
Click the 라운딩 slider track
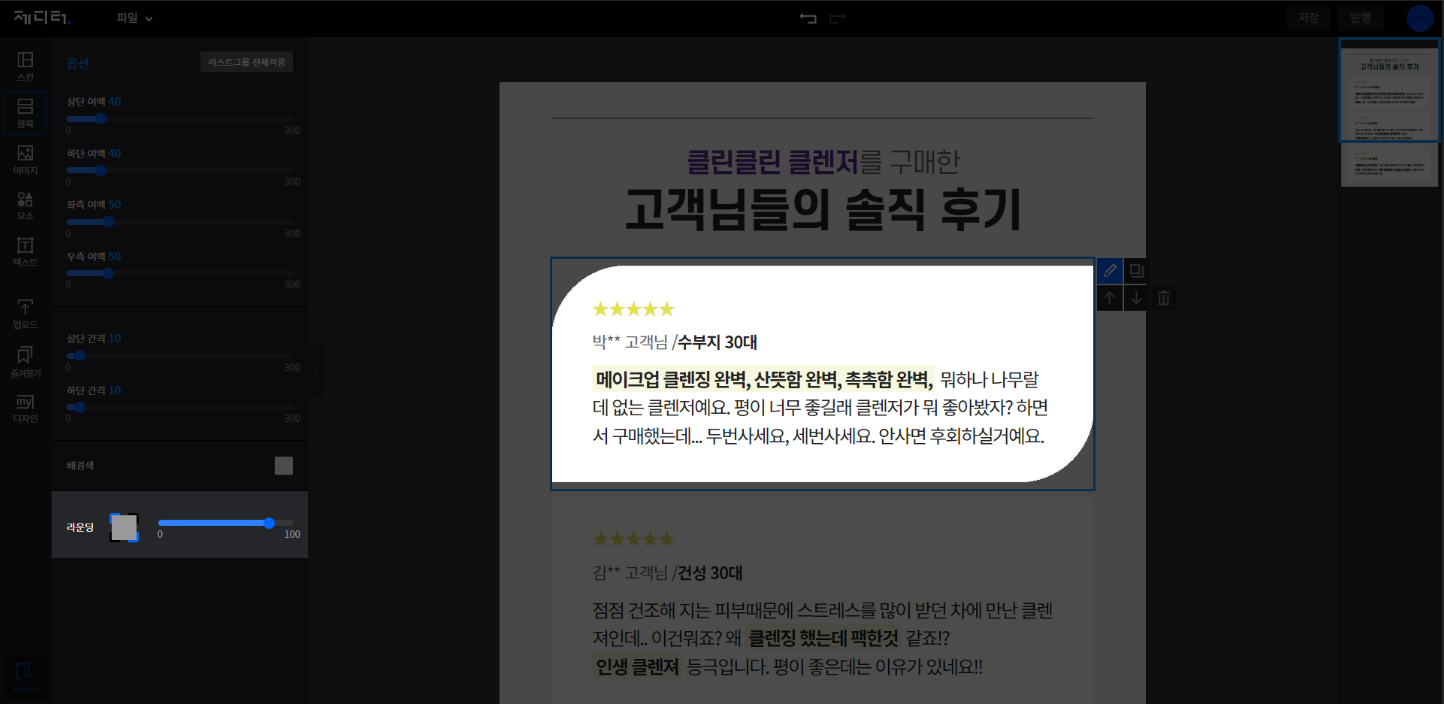226,523
